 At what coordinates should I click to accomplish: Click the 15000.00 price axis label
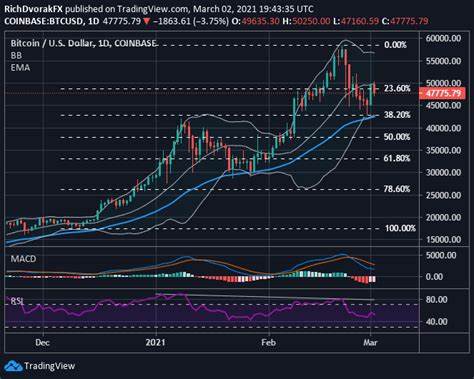pos(443,240)
